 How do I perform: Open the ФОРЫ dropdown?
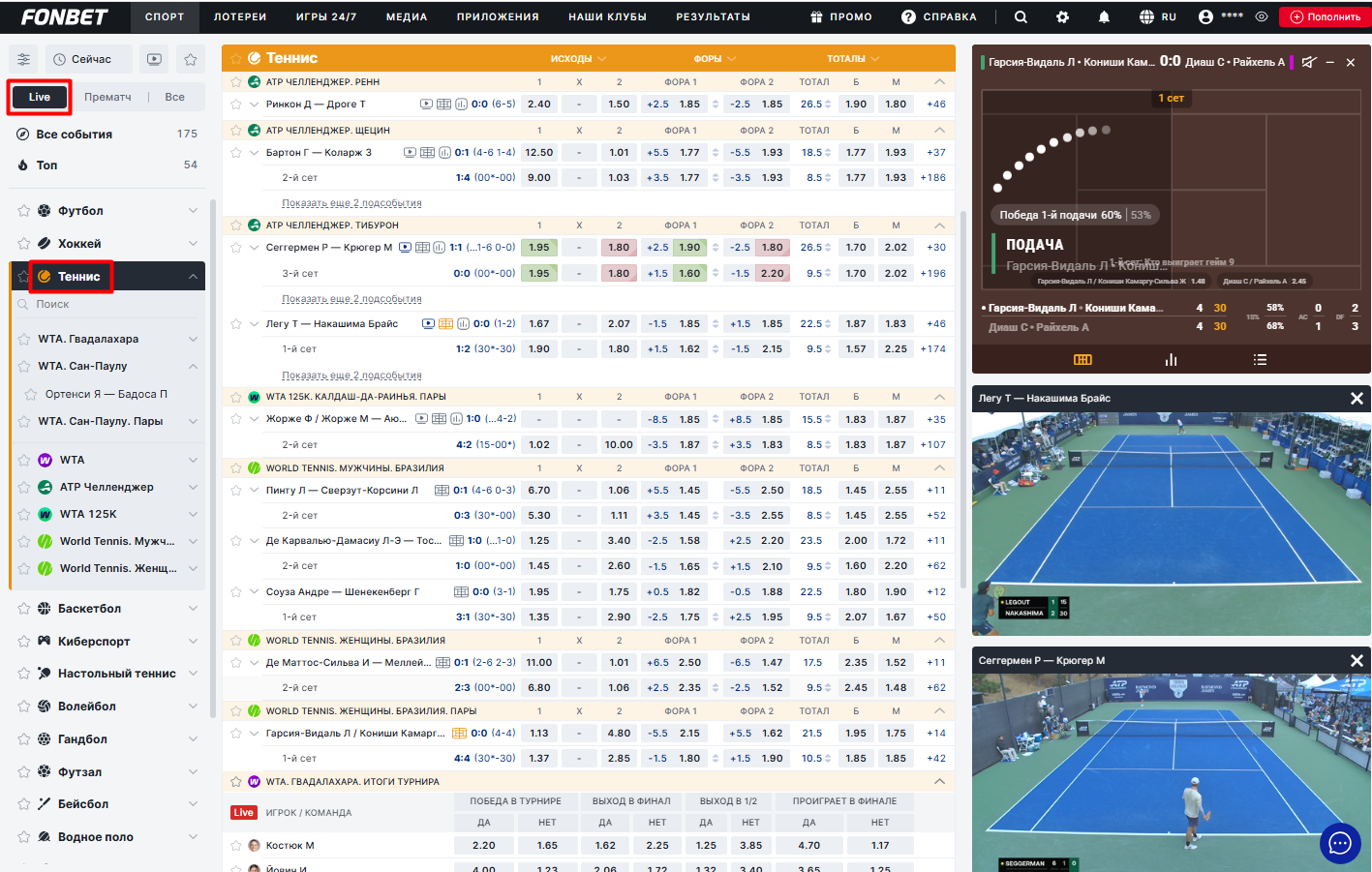[x=715, y=59]
